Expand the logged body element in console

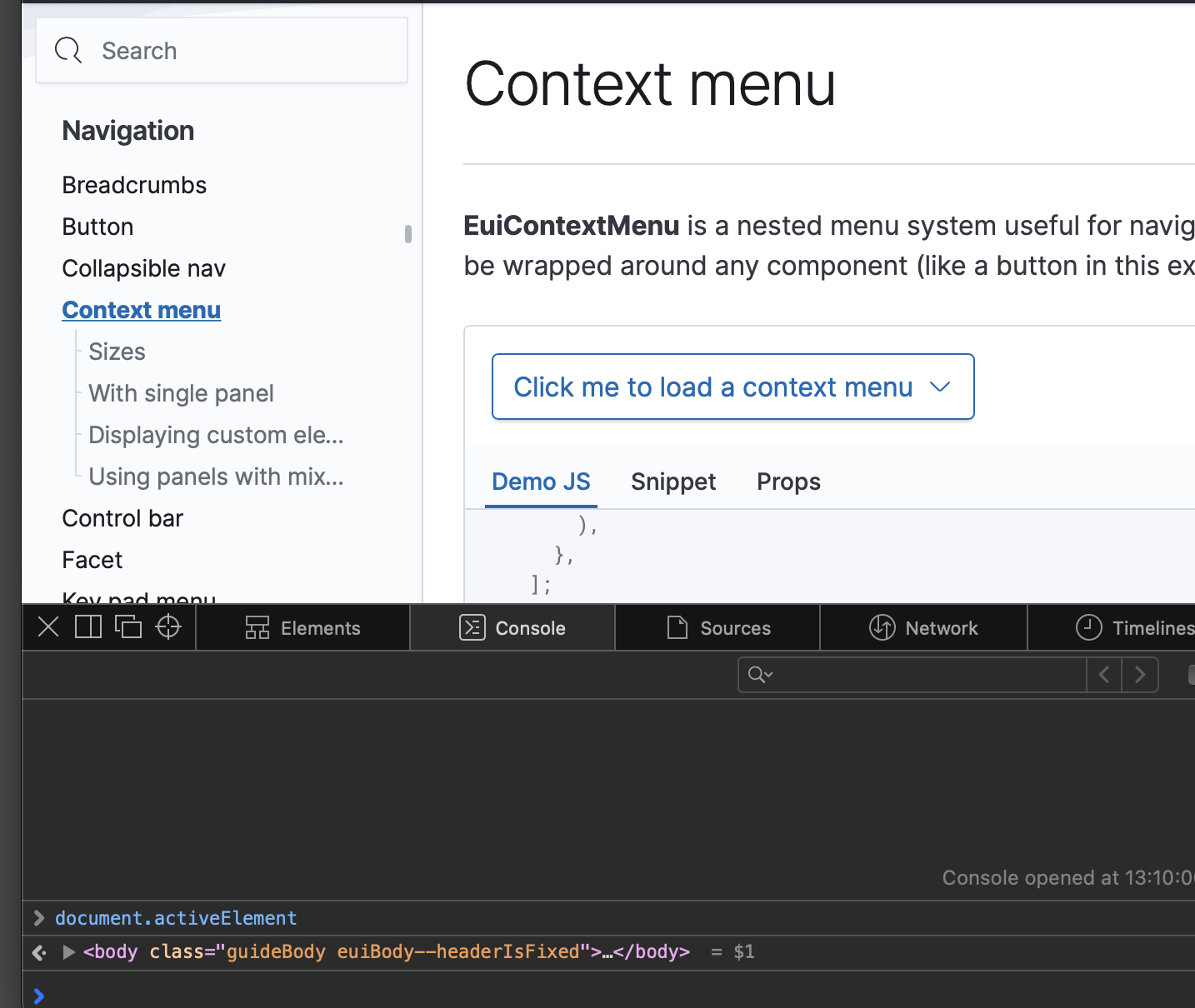(x=68, y=952)
